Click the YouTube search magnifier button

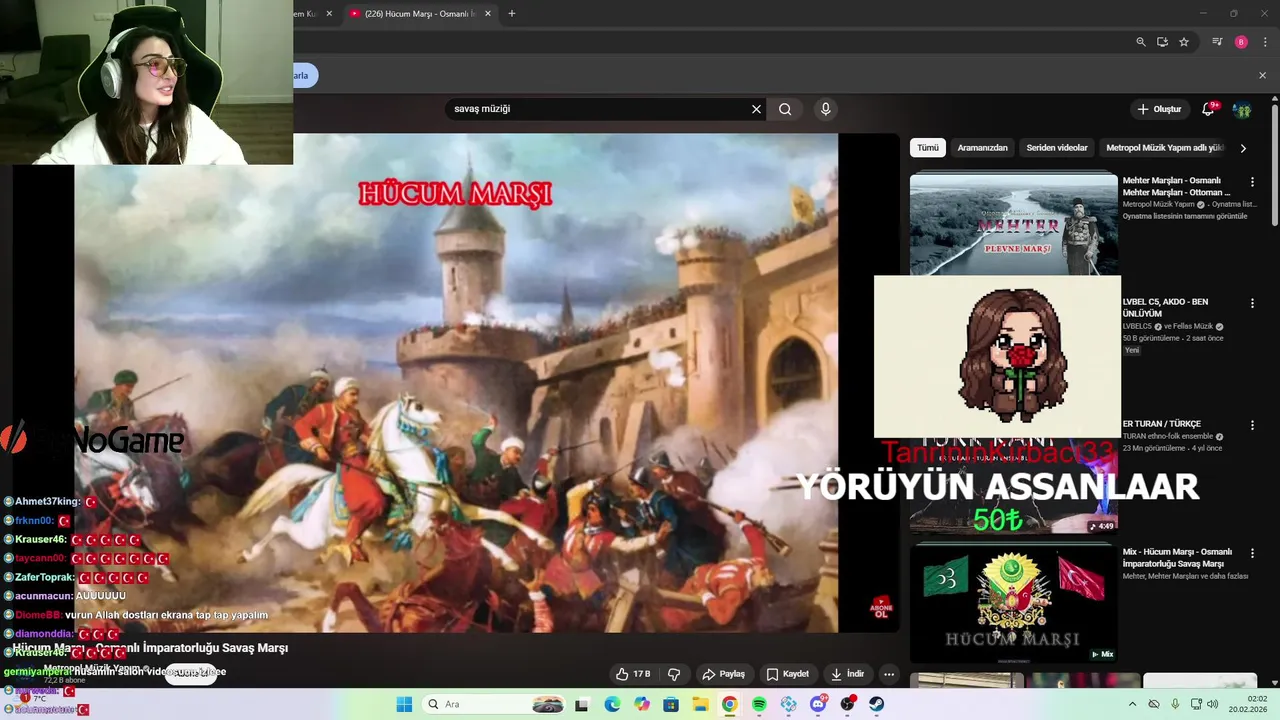click(785, 109)
